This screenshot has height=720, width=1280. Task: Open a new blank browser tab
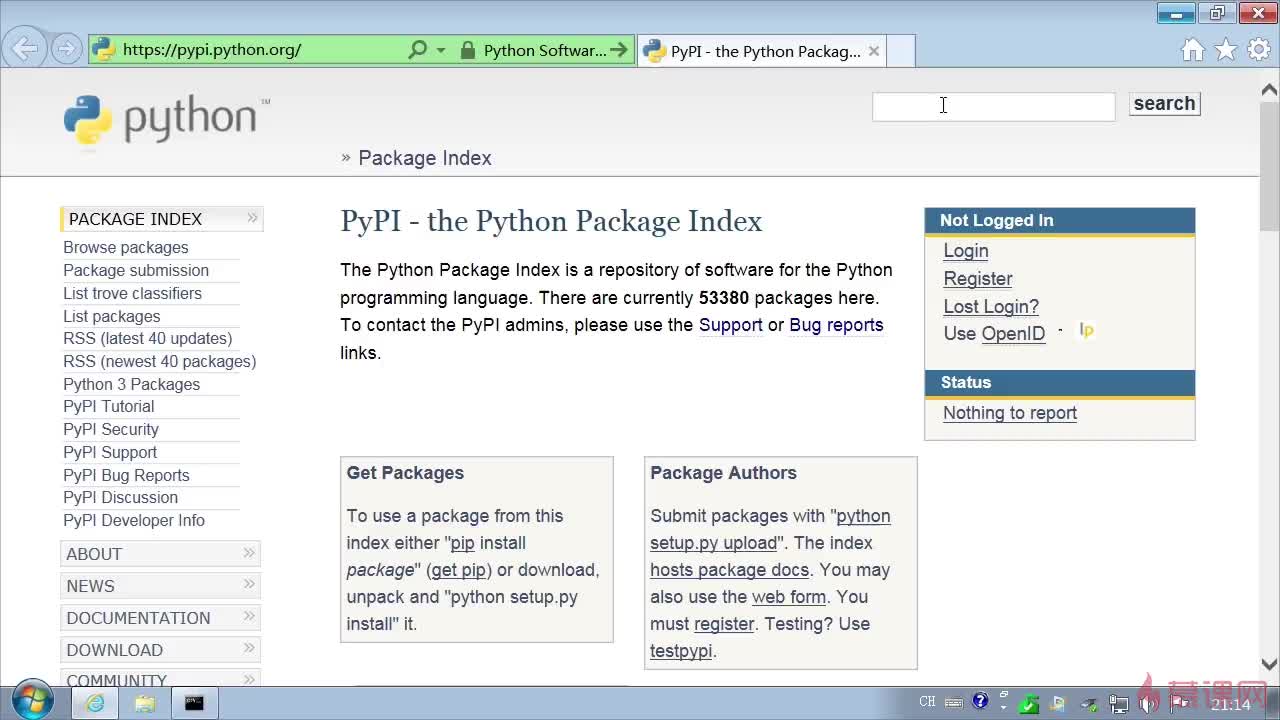coord(901,51)
